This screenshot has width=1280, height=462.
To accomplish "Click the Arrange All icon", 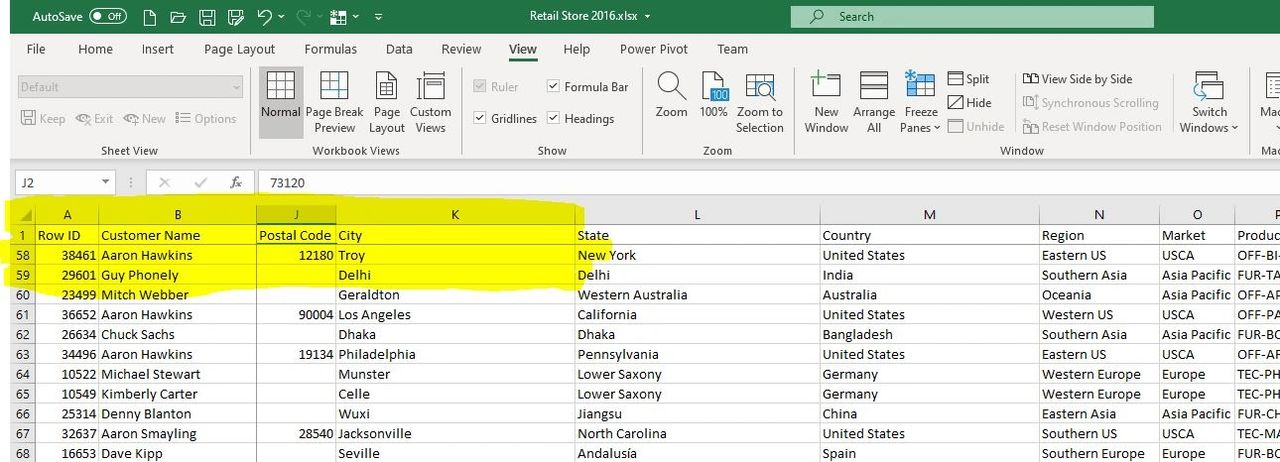I will point(874,88).
